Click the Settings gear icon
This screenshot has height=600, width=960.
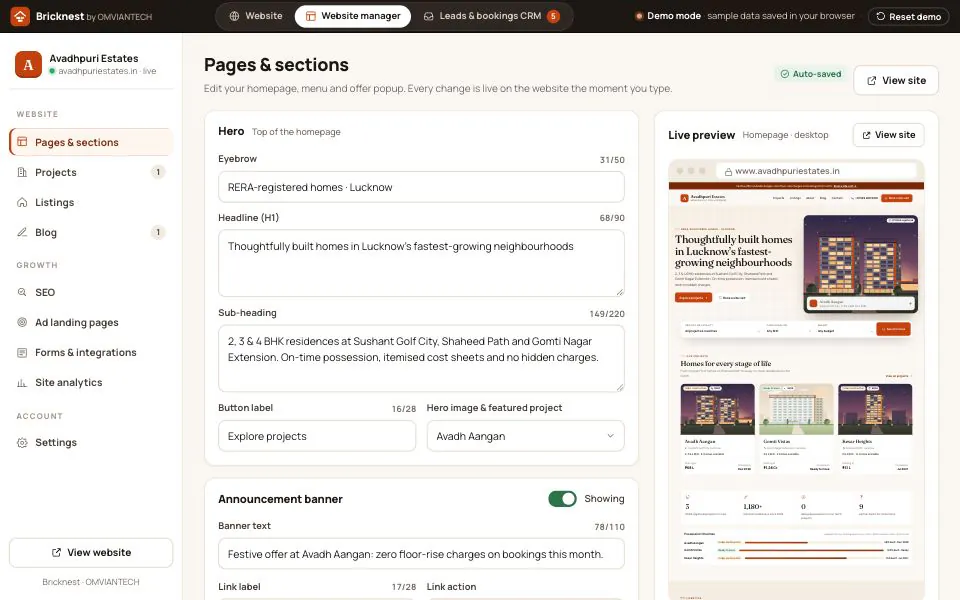click(22, 442)
